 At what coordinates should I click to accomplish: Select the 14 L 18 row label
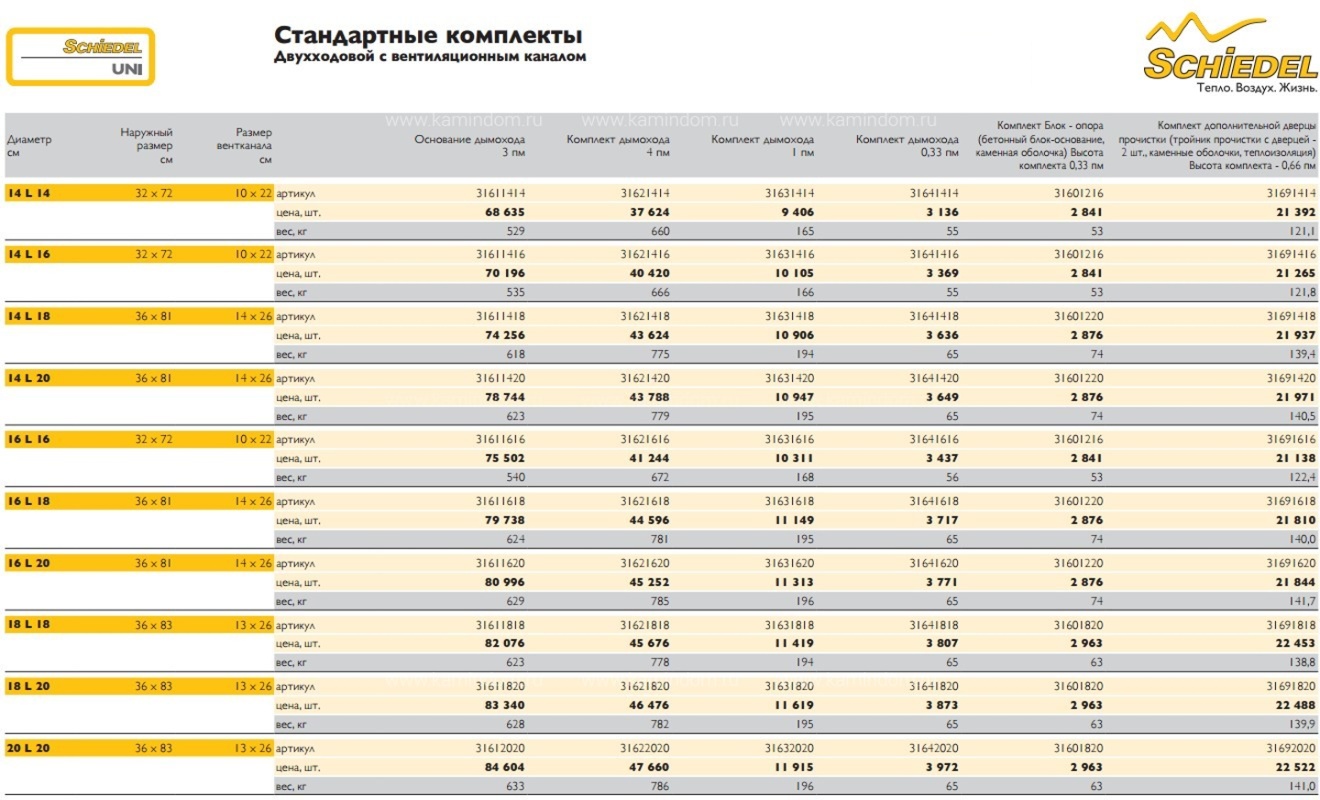(x=29, y=316)
